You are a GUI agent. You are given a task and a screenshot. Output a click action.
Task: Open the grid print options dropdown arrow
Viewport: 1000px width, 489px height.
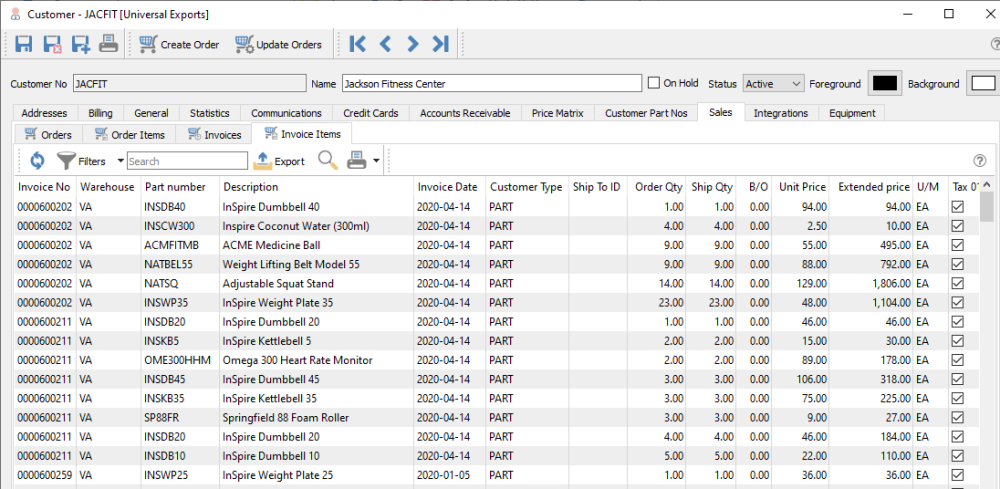376,160
